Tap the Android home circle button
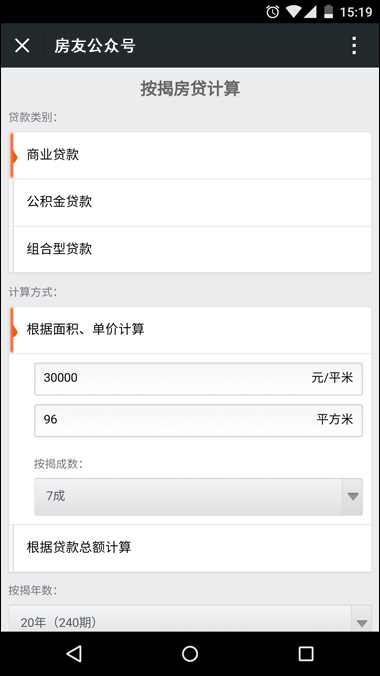 190,654
